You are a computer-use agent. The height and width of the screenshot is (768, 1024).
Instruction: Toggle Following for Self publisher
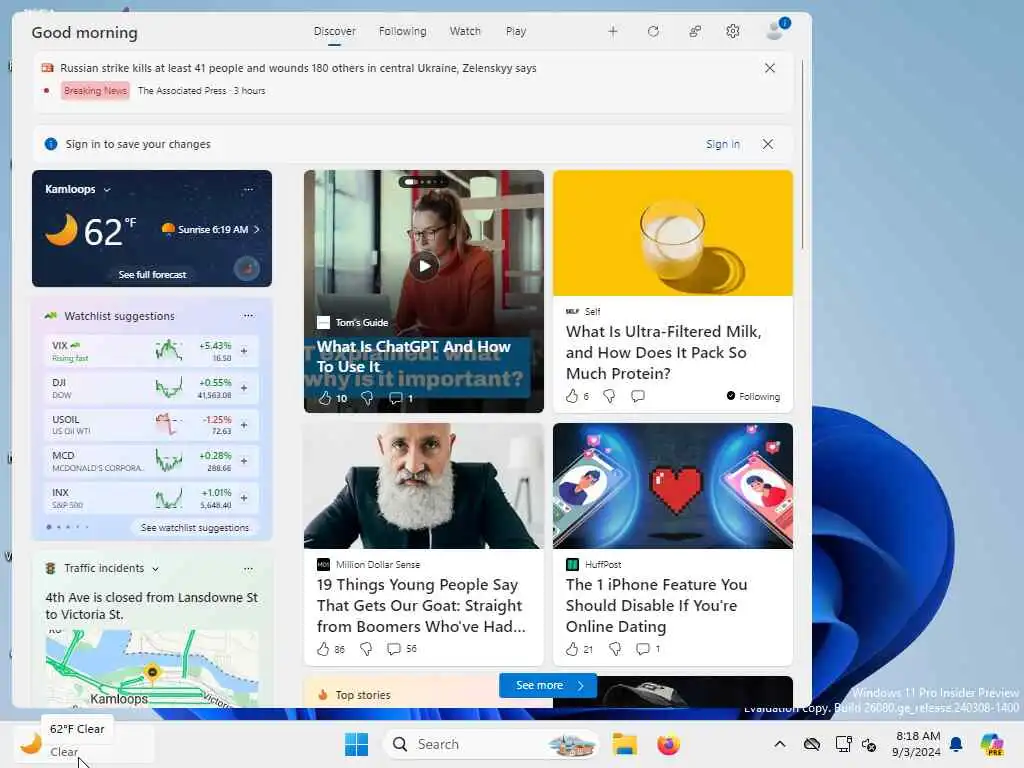click(x=753, y=396)
